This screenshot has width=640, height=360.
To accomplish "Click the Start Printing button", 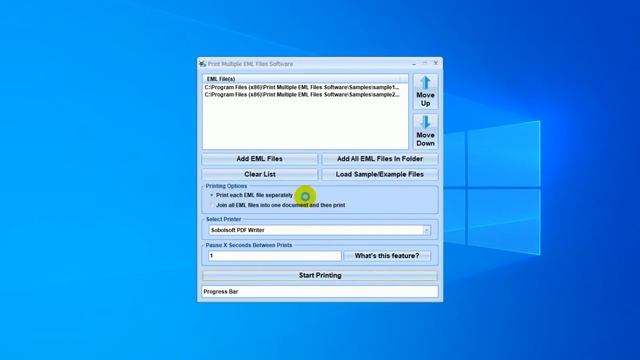I will coord(320,276).
